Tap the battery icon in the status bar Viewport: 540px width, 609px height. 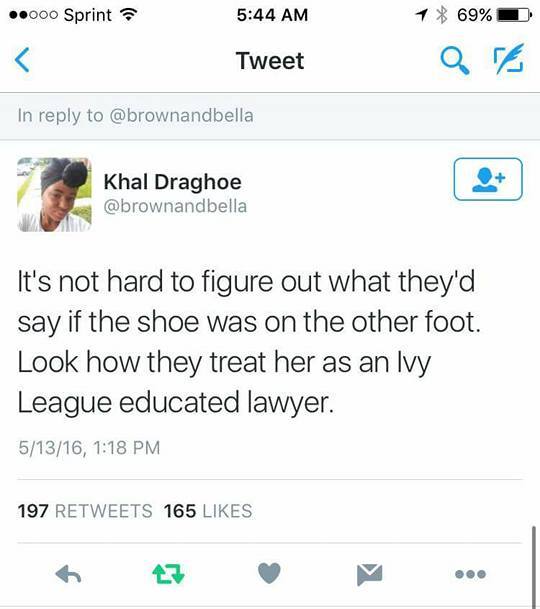[514, 15]
